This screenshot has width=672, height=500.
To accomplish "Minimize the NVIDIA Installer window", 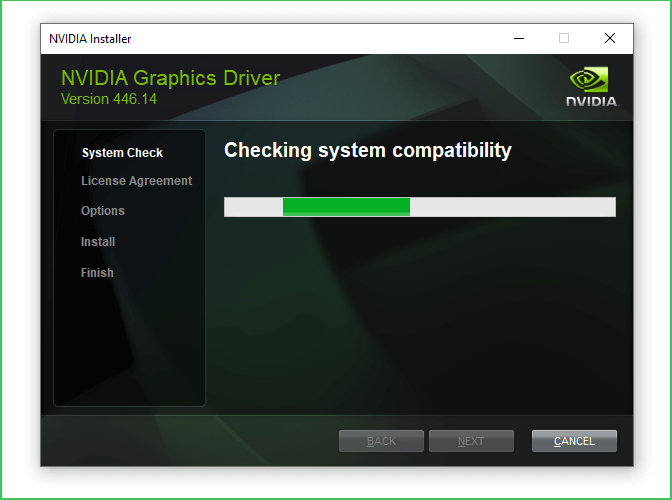I will [x=519, y=39].
